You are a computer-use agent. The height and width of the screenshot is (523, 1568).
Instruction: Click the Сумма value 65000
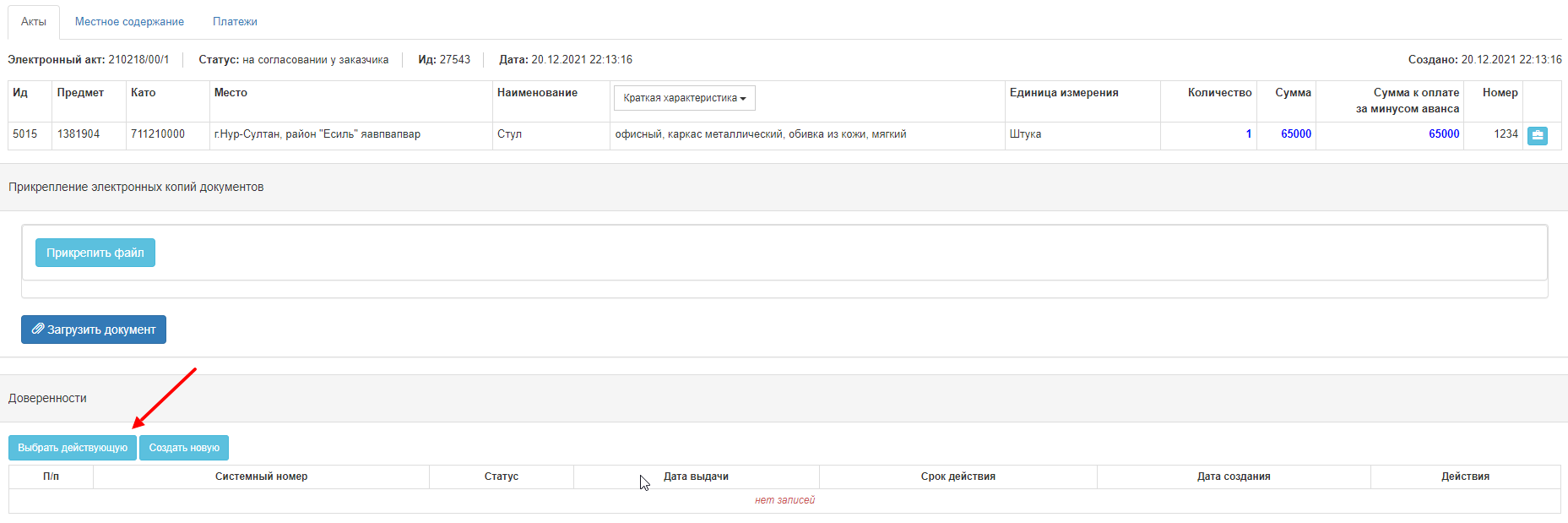pyautogui.click(x=1295, y=134)
